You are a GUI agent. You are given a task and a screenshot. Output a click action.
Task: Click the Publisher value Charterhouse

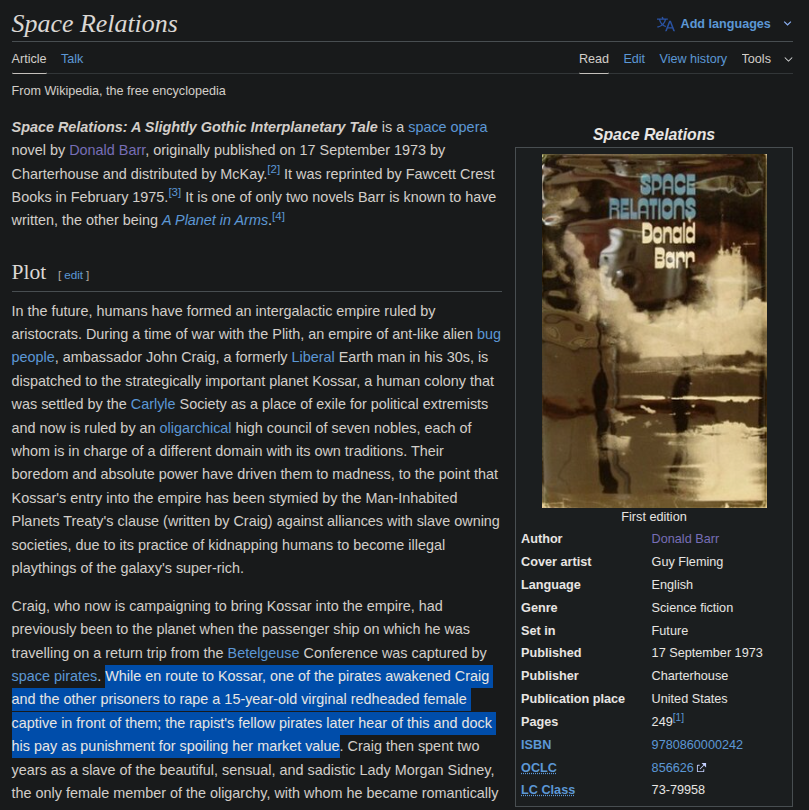pos(690,676)
